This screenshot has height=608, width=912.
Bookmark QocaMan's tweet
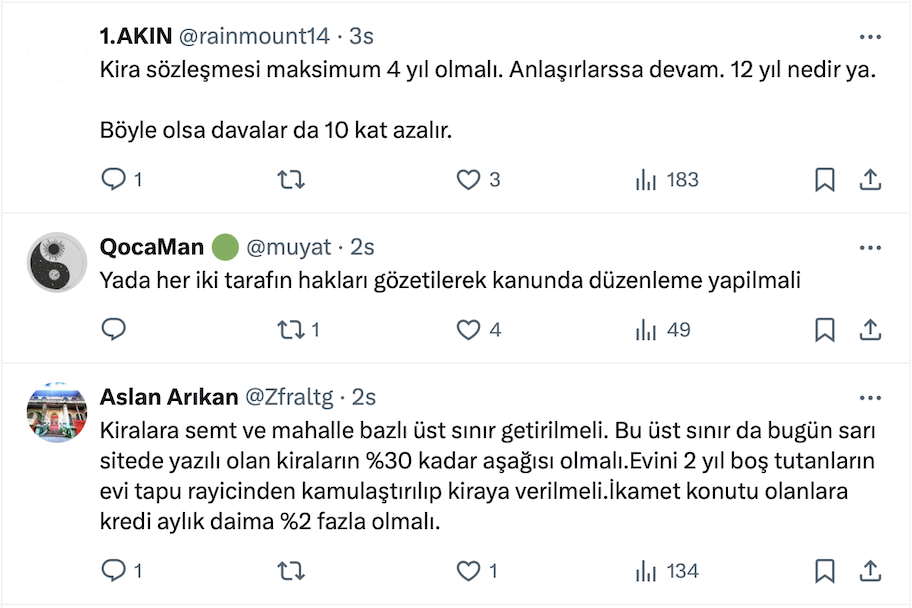[x=825, y=329]
